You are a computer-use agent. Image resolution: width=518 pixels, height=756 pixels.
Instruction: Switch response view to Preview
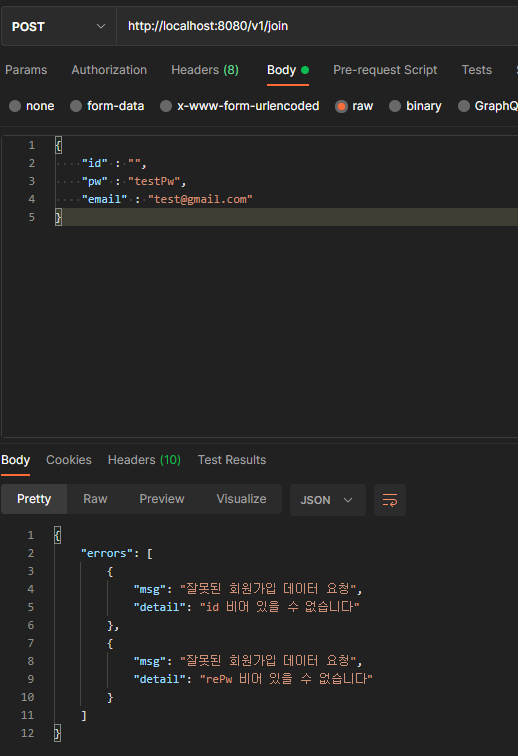tap(162, 499)
